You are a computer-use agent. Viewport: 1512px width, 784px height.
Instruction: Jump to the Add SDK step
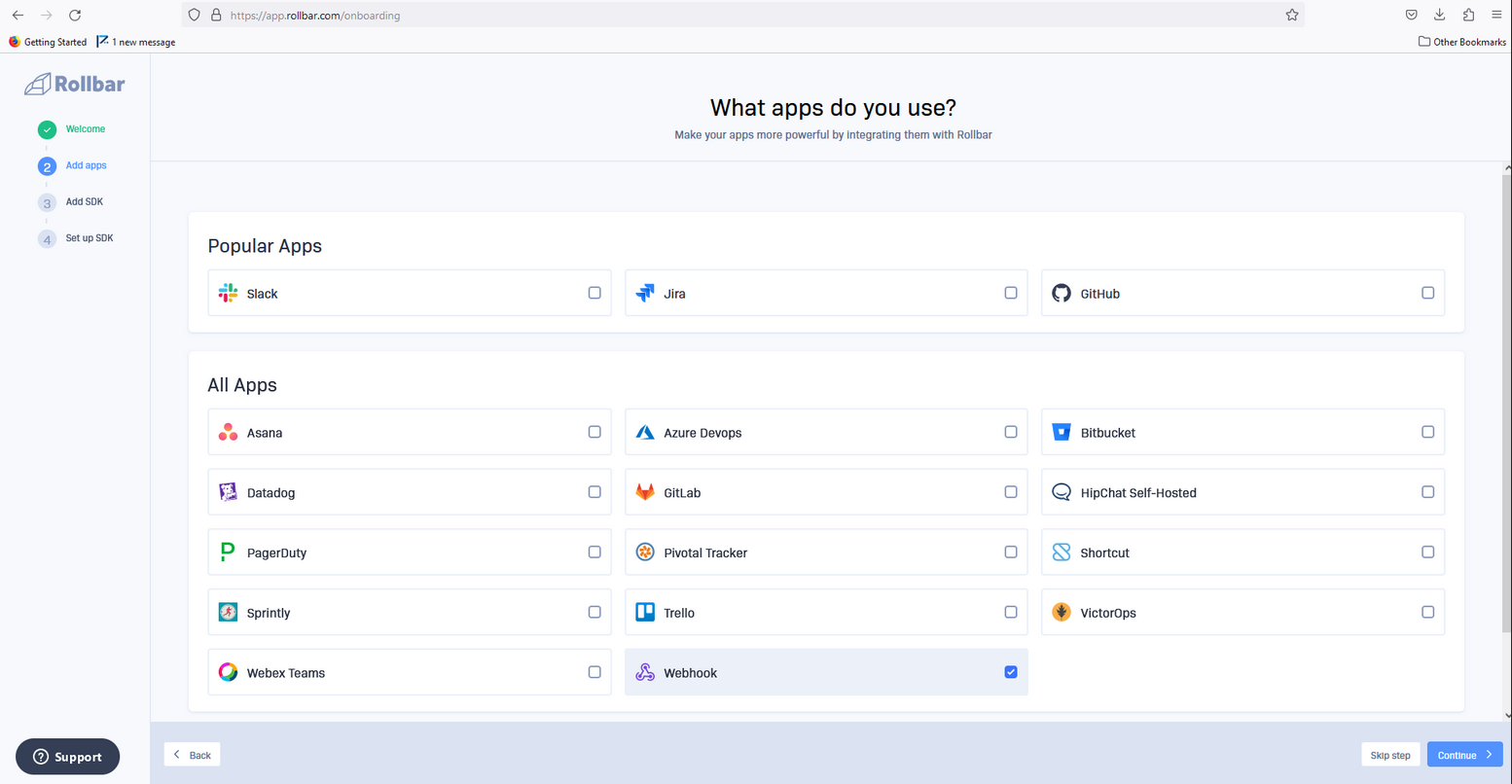pyautogui.click(x=71, y=202)
